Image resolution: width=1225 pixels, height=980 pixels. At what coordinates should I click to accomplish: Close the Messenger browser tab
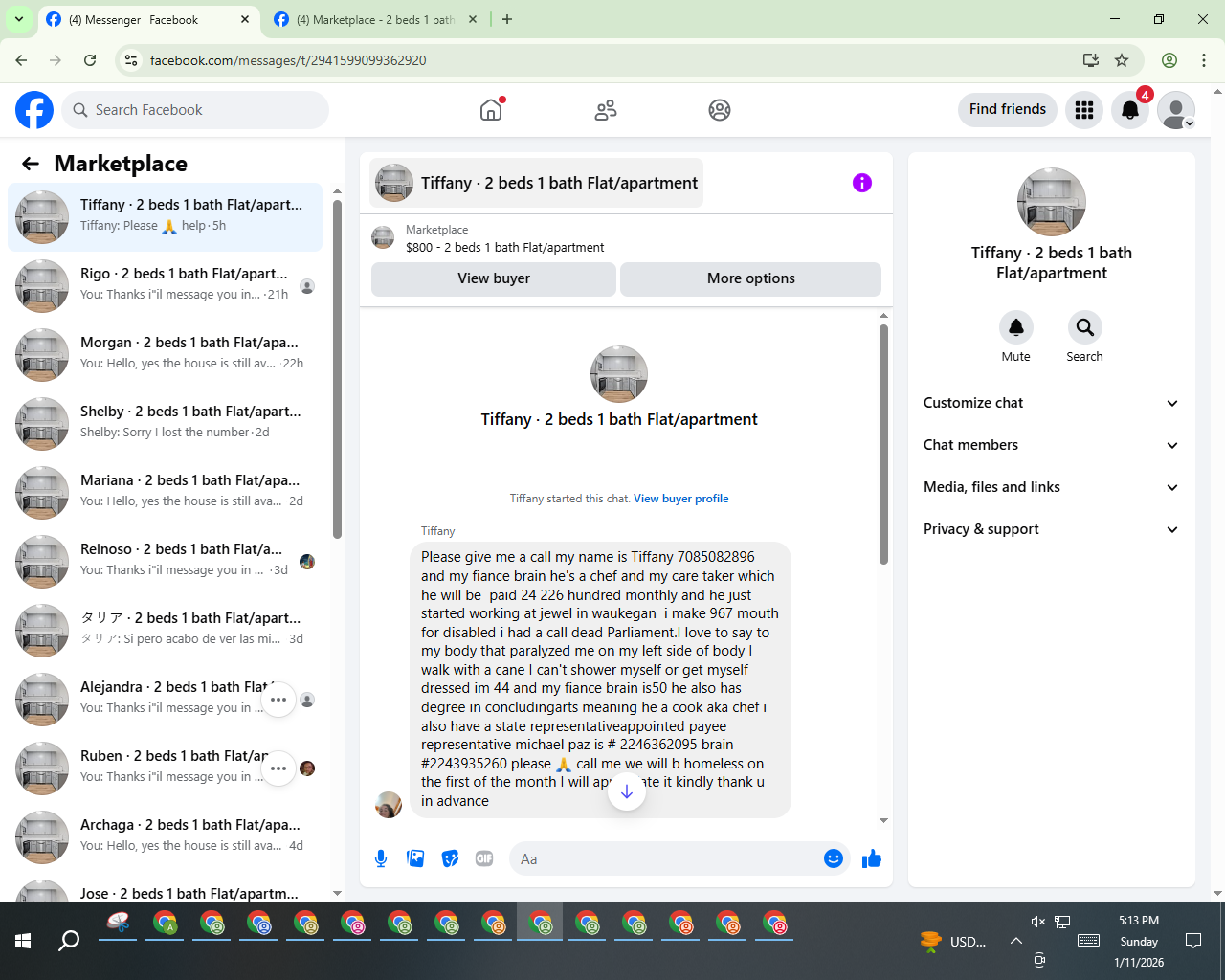[245, 19]
